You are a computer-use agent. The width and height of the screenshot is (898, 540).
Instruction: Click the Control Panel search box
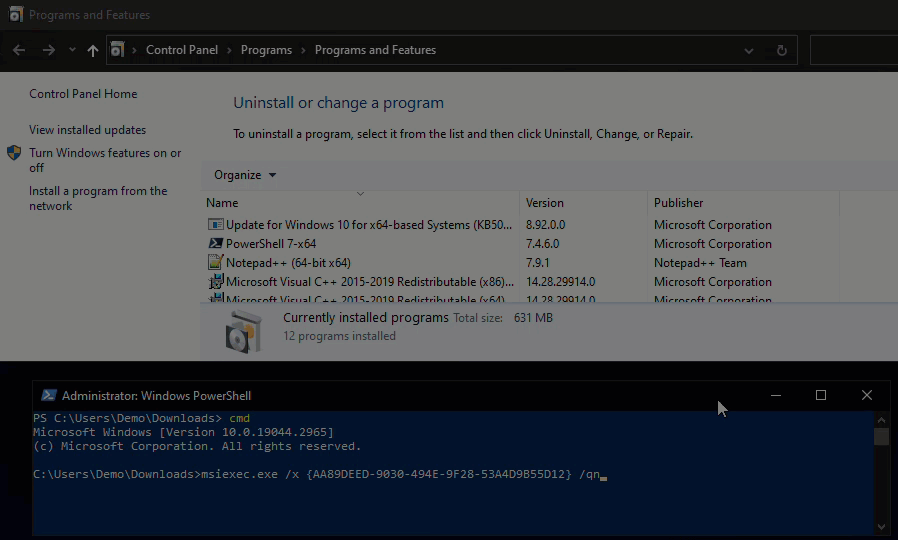click(854, 50)
